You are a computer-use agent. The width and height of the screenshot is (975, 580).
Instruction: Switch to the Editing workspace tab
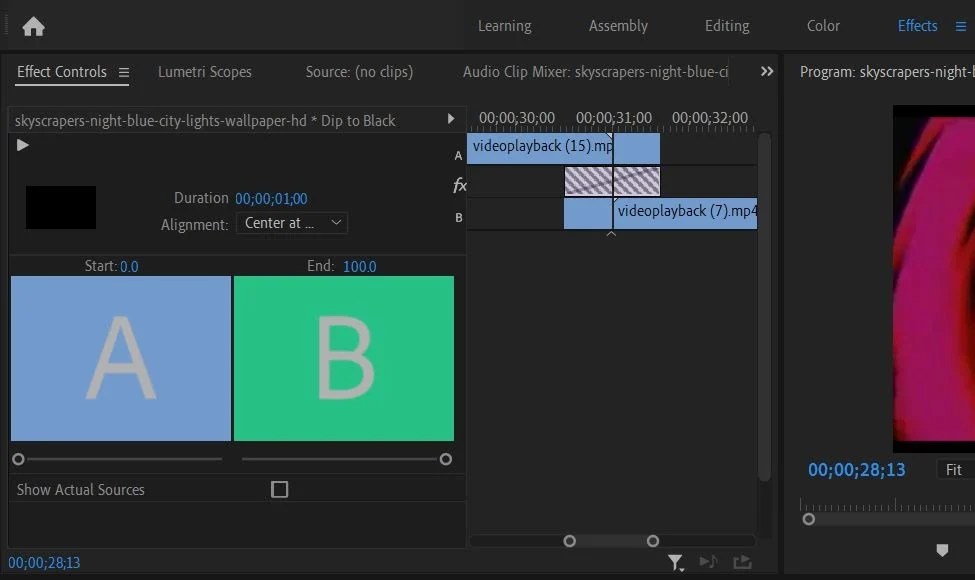click(726, 26)
